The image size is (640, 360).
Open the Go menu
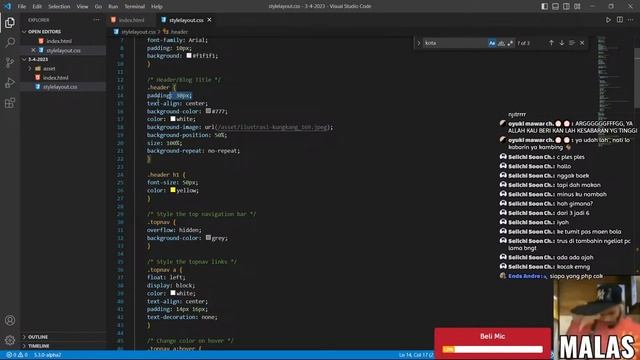pos(98,6)
